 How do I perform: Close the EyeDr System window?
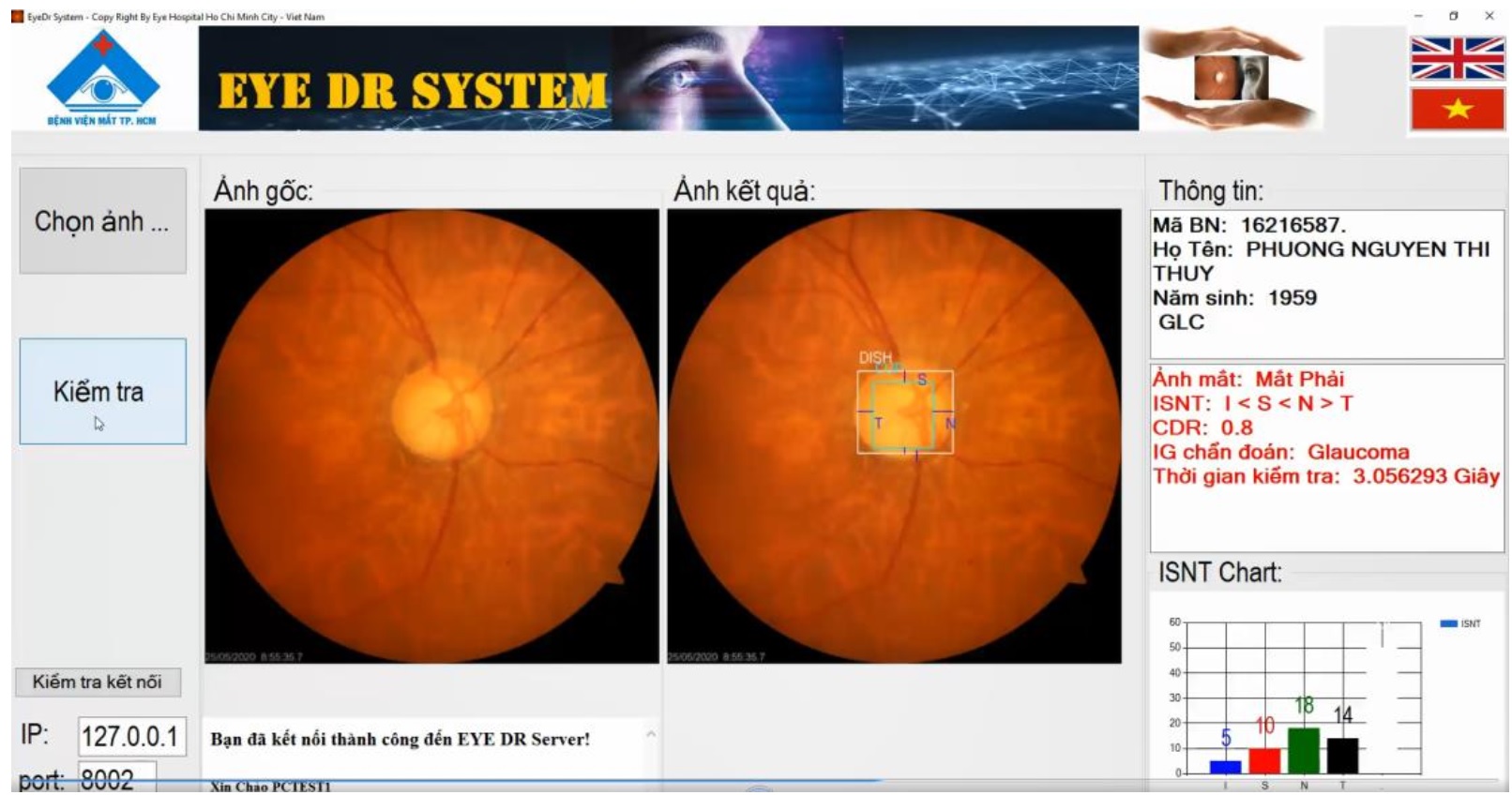1489,16
